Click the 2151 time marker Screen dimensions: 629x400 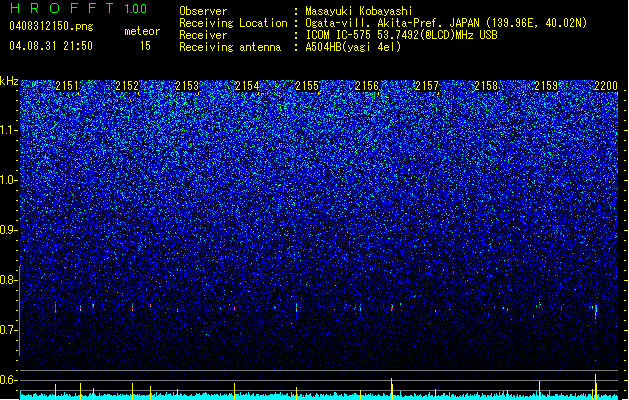pyautogui.click(x=67, y=86)
